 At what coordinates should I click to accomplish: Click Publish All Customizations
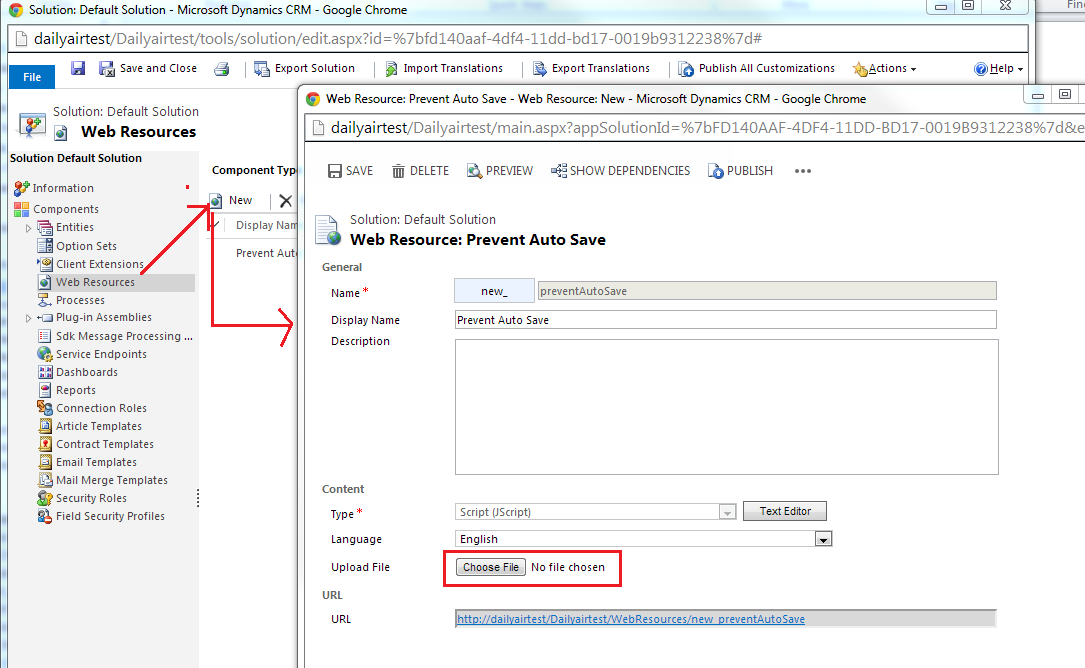pyautogui.click(x=756, y=69)
